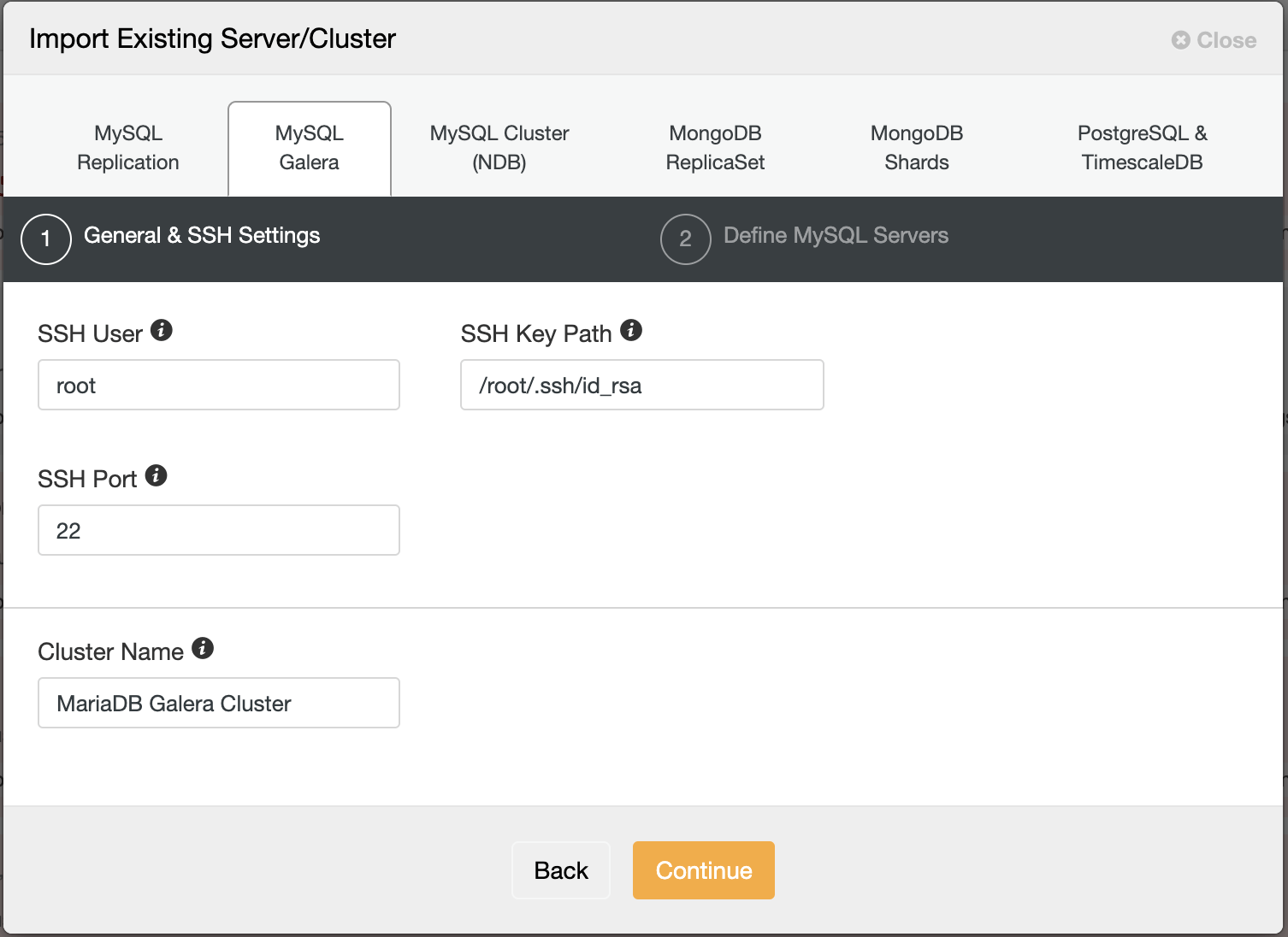The height and width of the screenshot is (937, 1288).
Task: Select the MySQL Cluster (NDB) tab
Action: pyautogui.click(x=499, y=147)
